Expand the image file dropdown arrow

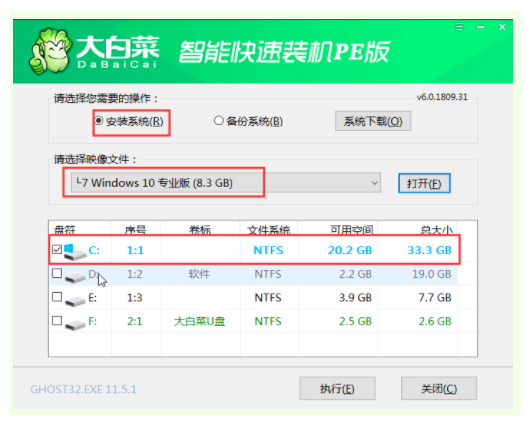[x=374, y=183]
